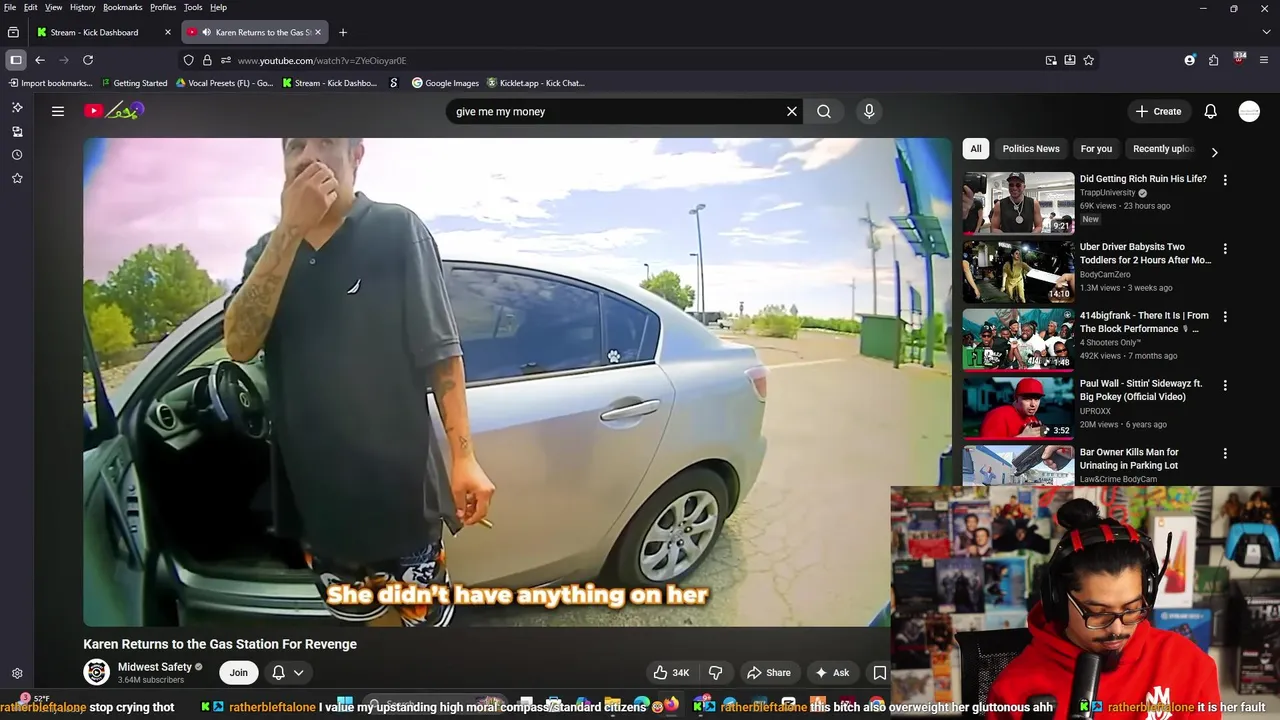The image size is (1280, 720).
Task: Expand subscription notification bell dropdown
Action: (x=288, y=672)
